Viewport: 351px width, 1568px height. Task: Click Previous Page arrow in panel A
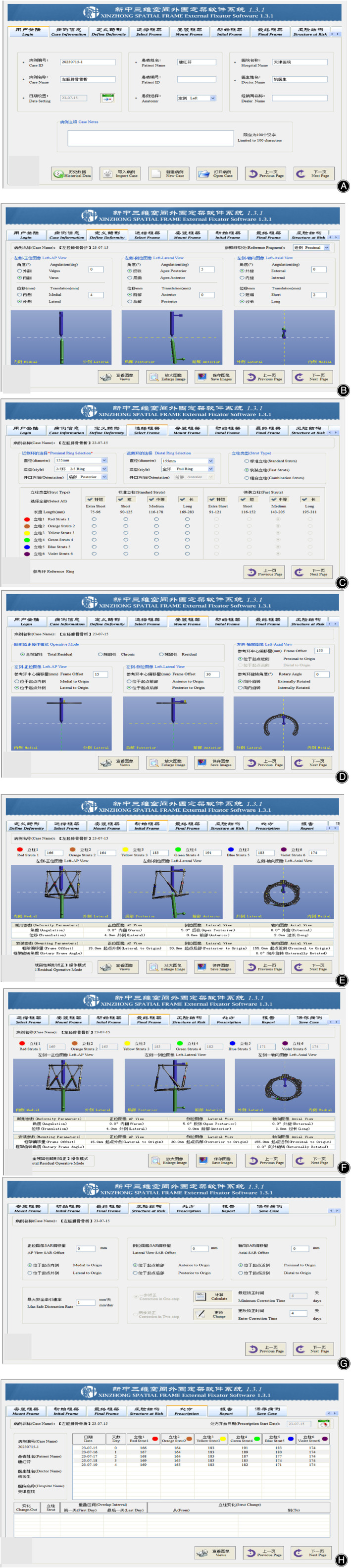[265, 174]
